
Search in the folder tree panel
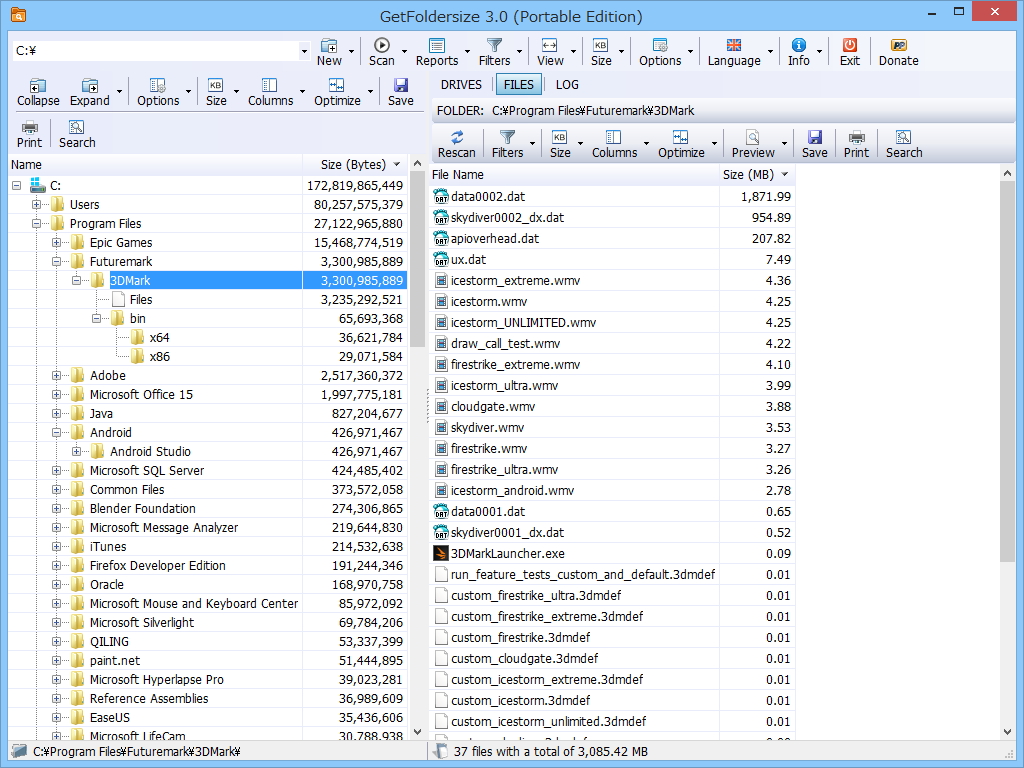tap(77, 134)
